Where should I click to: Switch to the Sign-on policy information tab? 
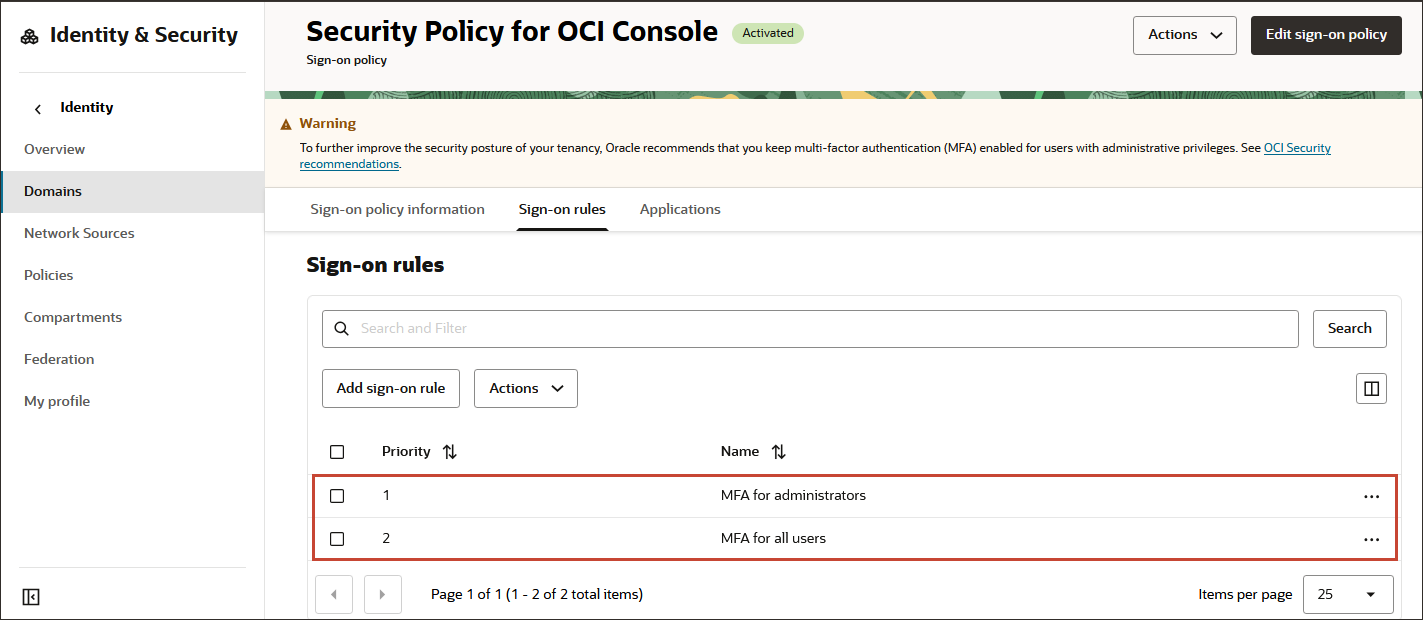click(397, 209)
